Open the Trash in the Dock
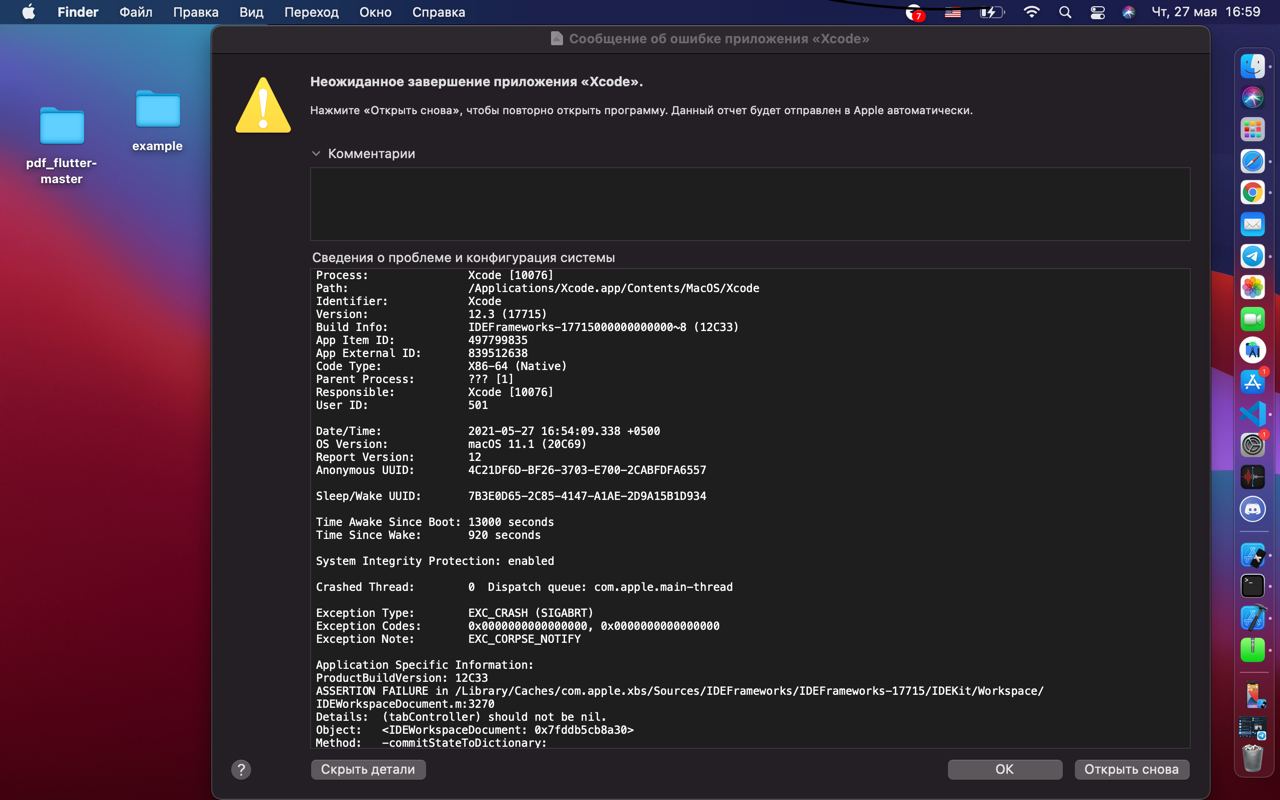Image resolution: width=1280 pixels, height=800 pixels. (x=1253, y=757)
